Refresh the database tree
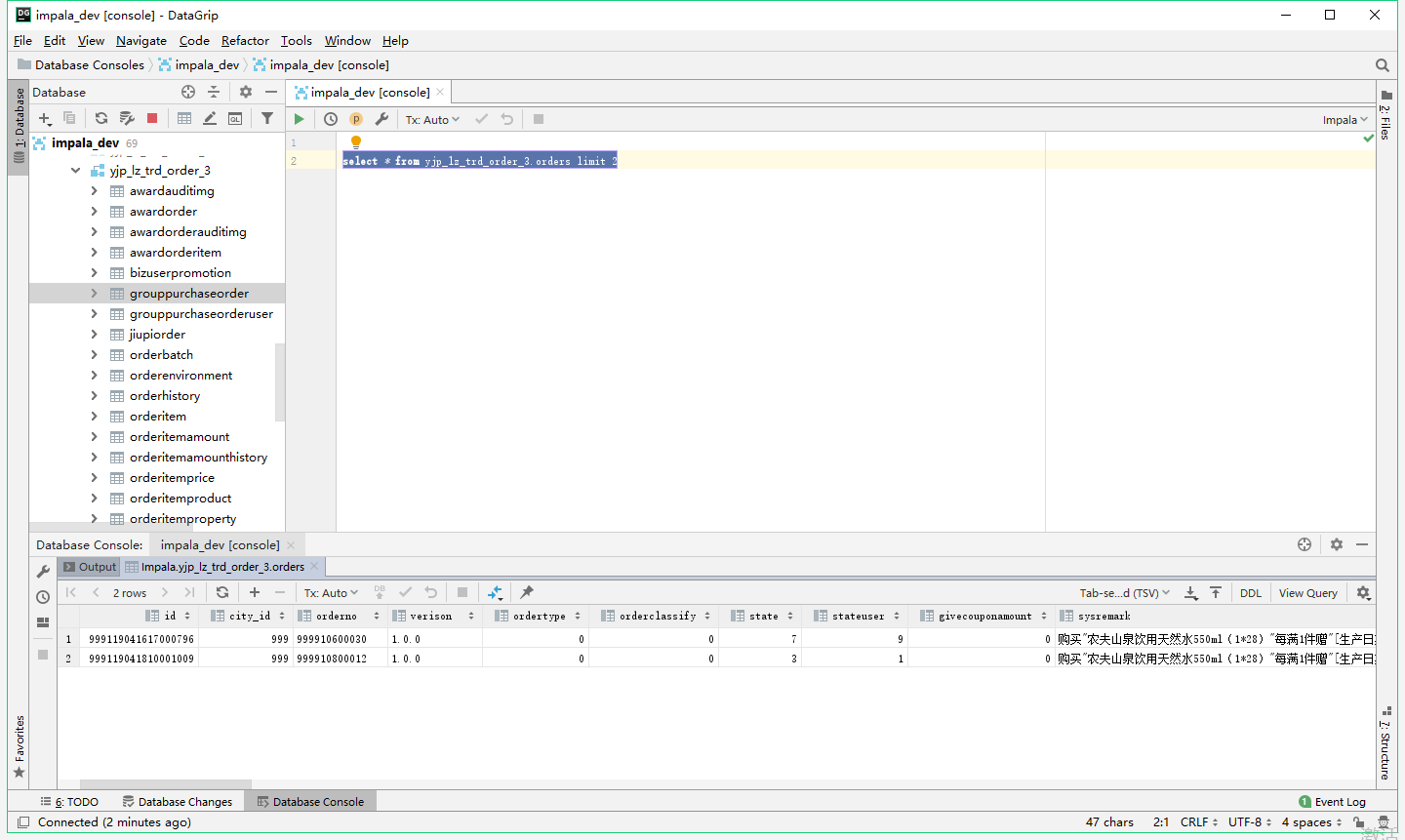The height and width of the screenshot is (840, 1405). pyautogui.click(x=100, y=118)
